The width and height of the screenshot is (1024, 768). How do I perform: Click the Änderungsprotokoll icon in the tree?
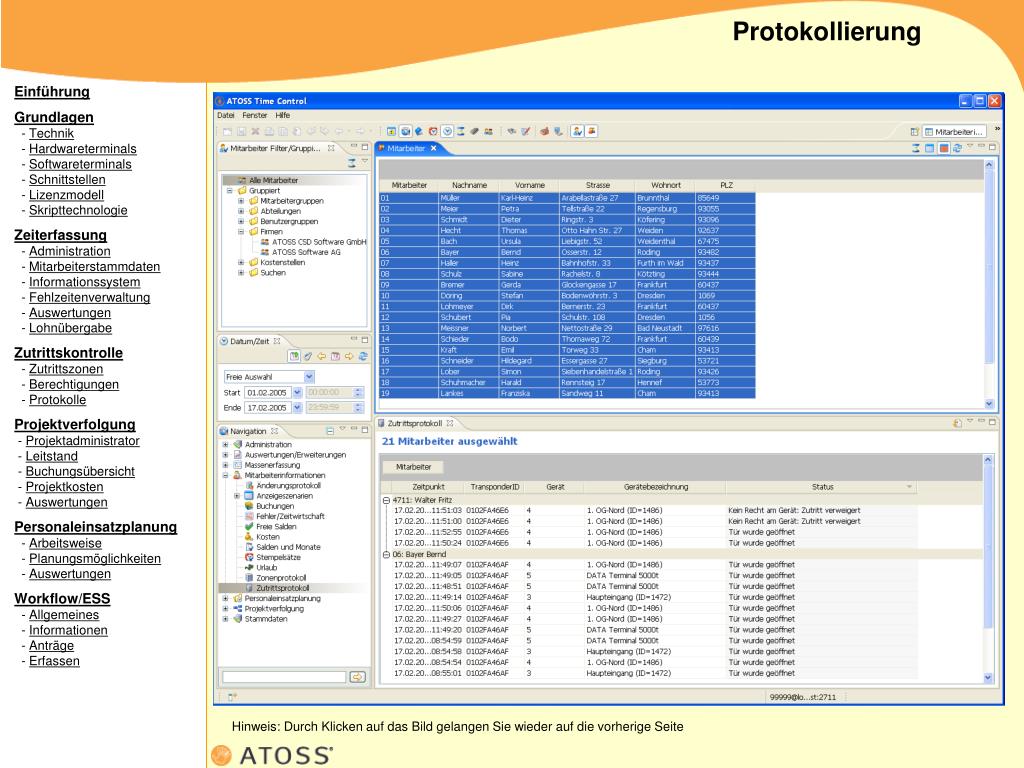click(249, 486)
